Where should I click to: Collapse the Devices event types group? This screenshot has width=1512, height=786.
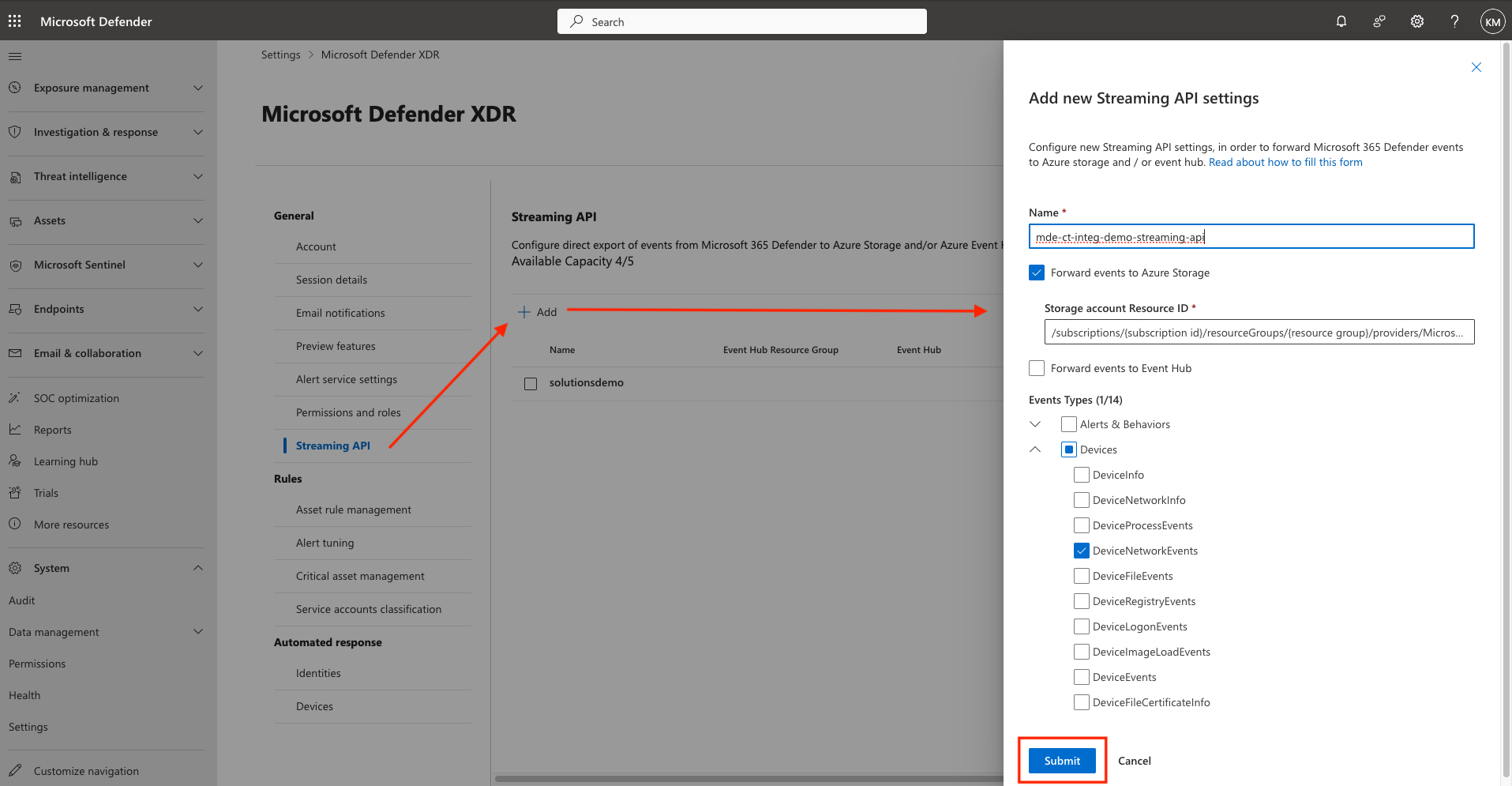point(1035,449)
